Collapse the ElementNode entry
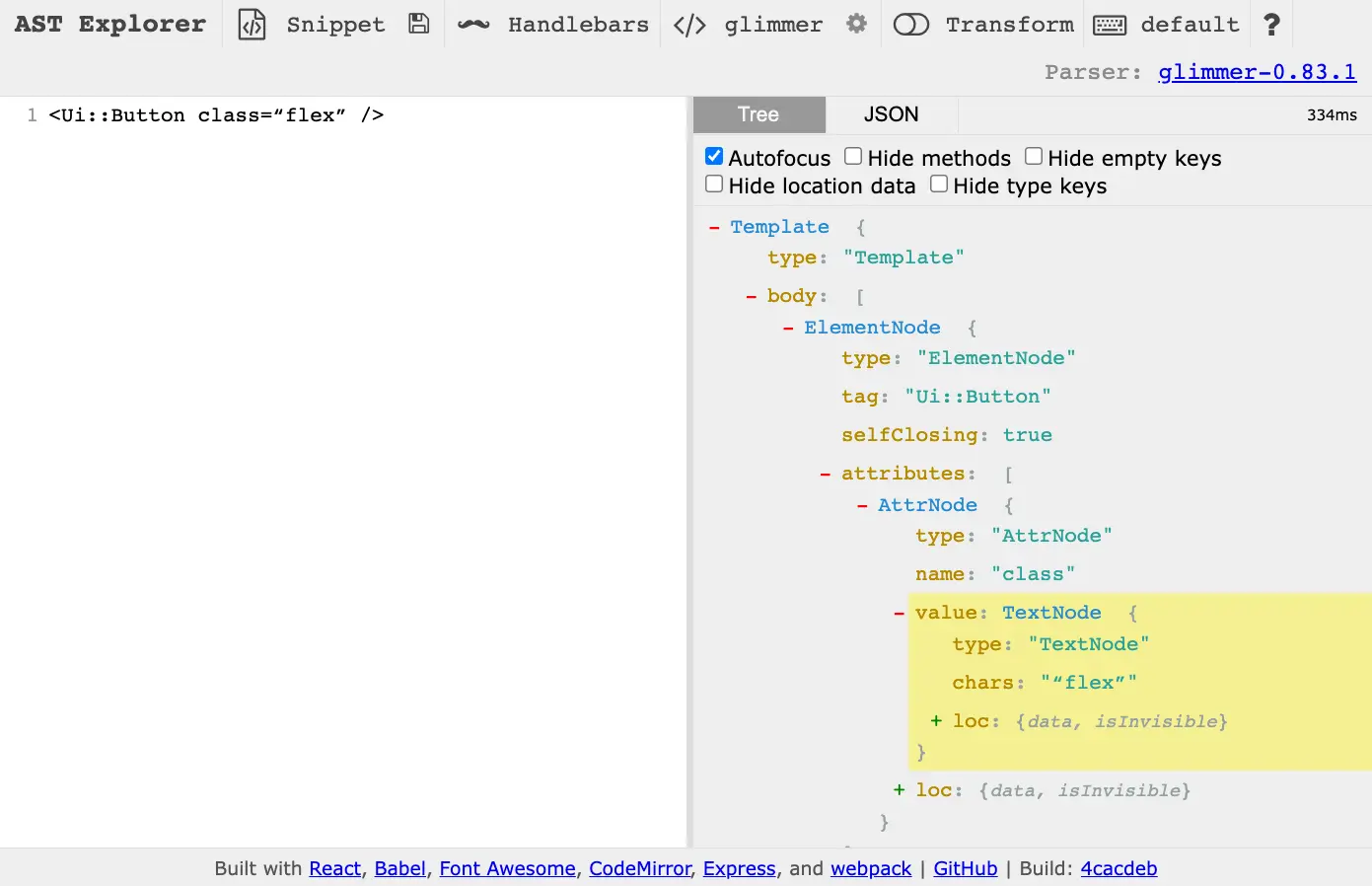The width and height of the screenshot is (1372, 886). click(x=788, y=329)
